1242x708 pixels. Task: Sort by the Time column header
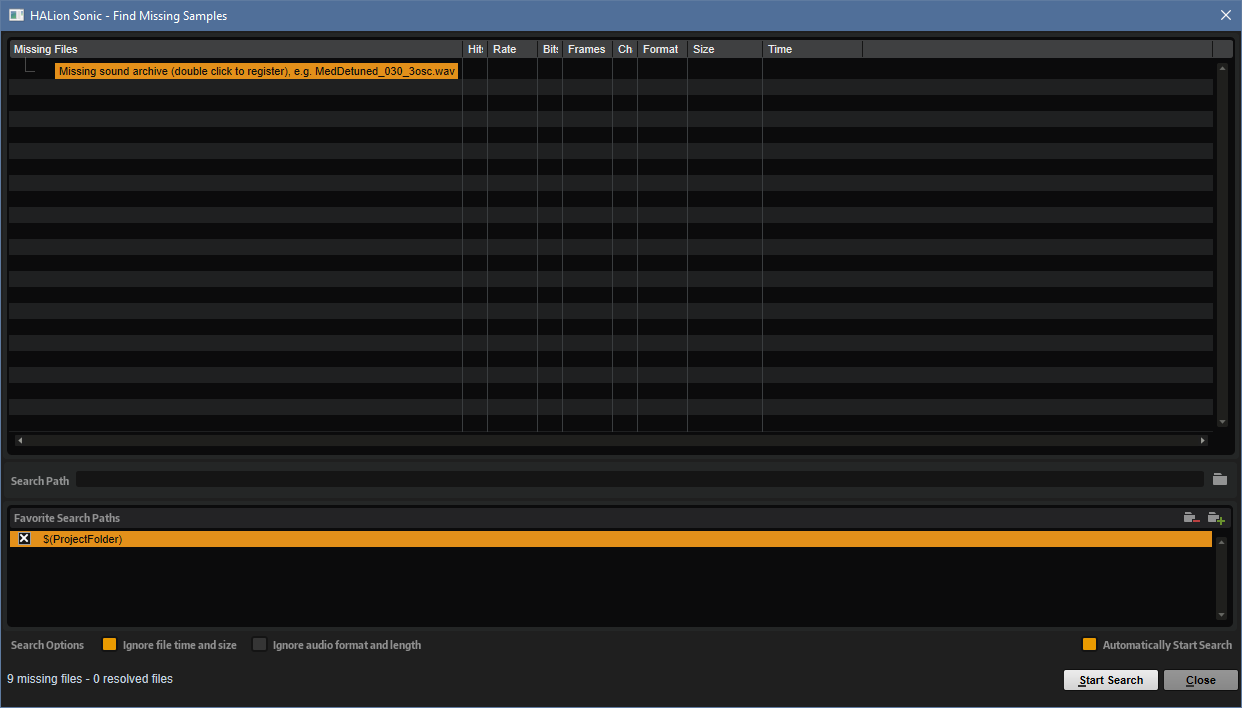click(812, 49)
